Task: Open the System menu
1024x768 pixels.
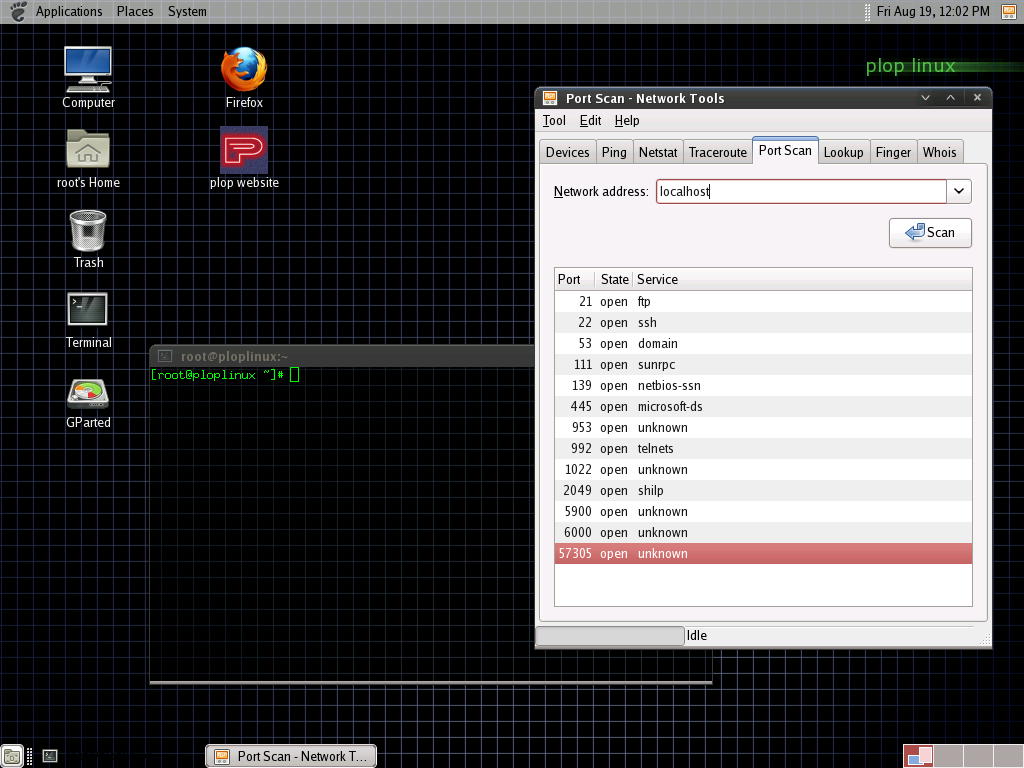Action: [x=187, y=11]
